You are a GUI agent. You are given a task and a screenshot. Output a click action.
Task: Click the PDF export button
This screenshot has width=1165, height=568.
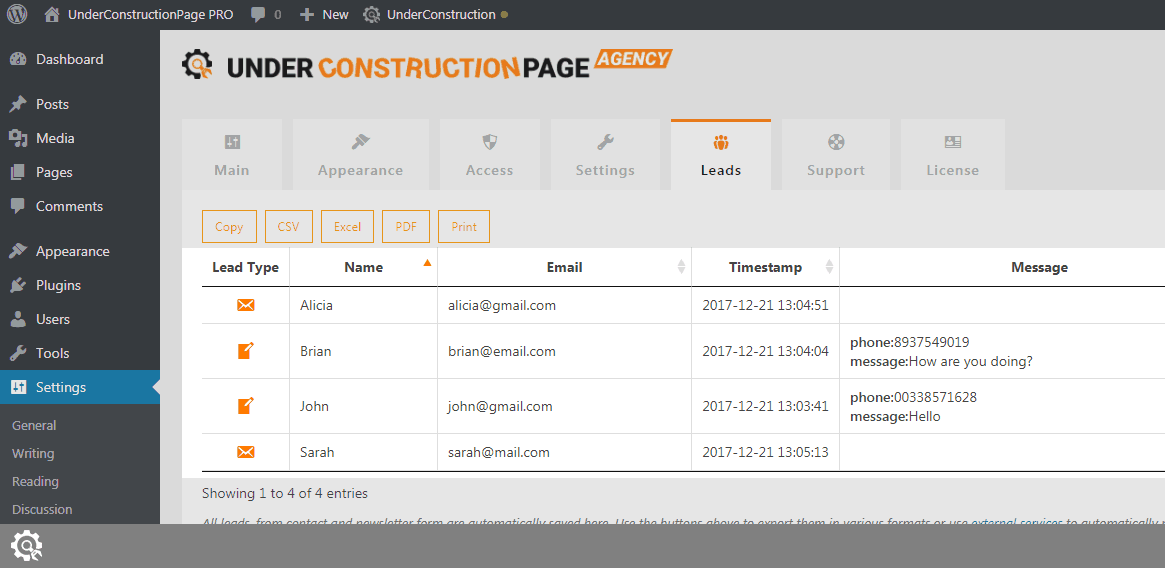pyautogui.click(x=406, y=227)
